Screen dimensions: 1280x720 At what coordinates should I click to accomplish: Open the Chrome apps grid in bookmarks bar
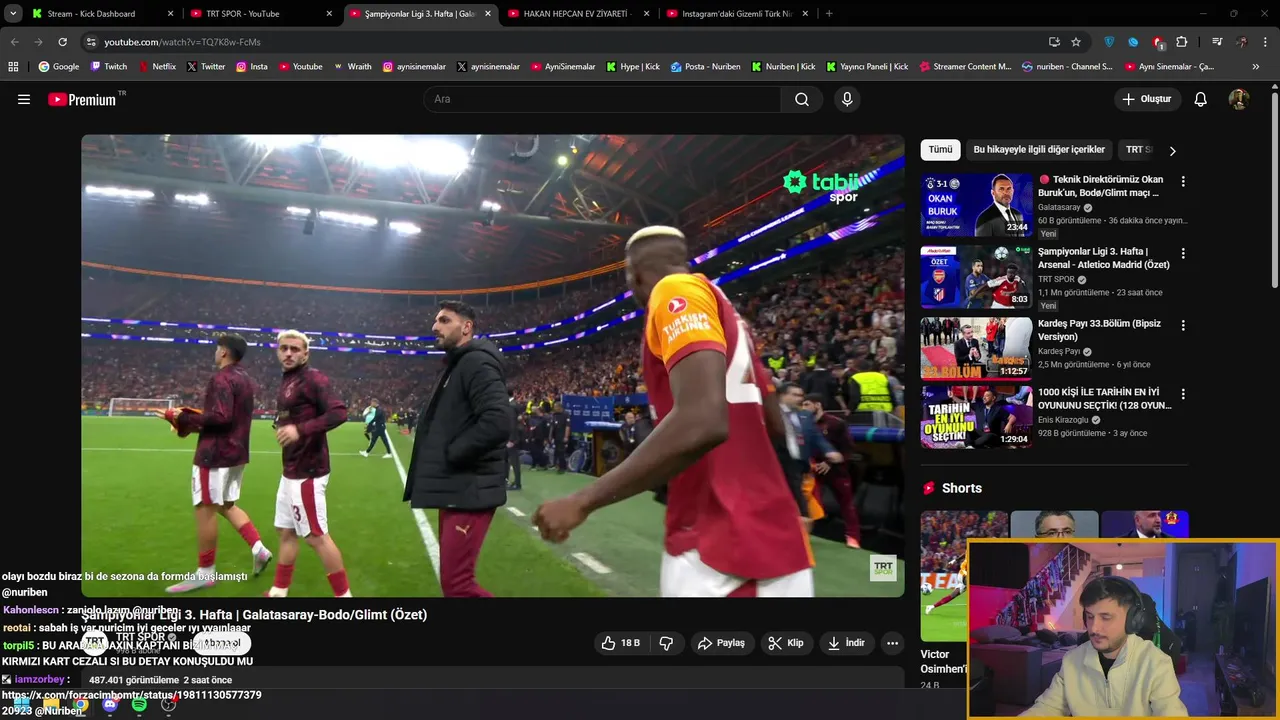coord(13,67)
